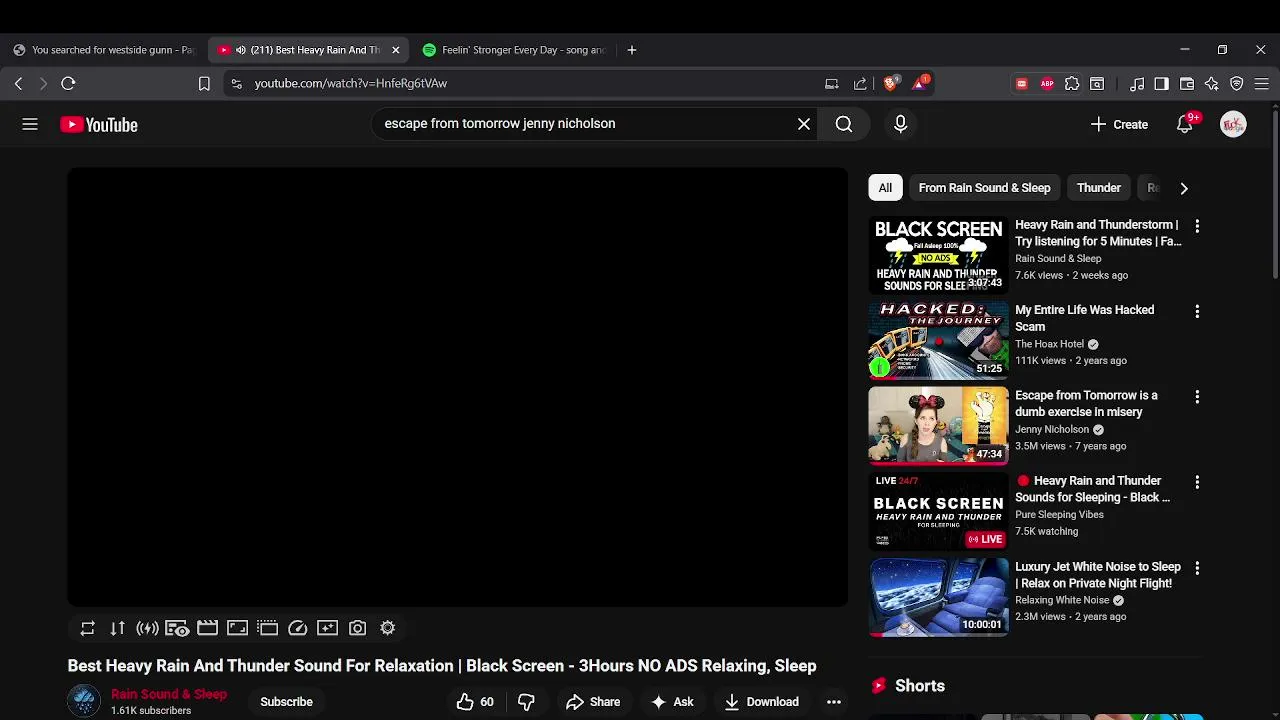
Task: Toggle the loop video icon below the player
Action: point(88,628)
